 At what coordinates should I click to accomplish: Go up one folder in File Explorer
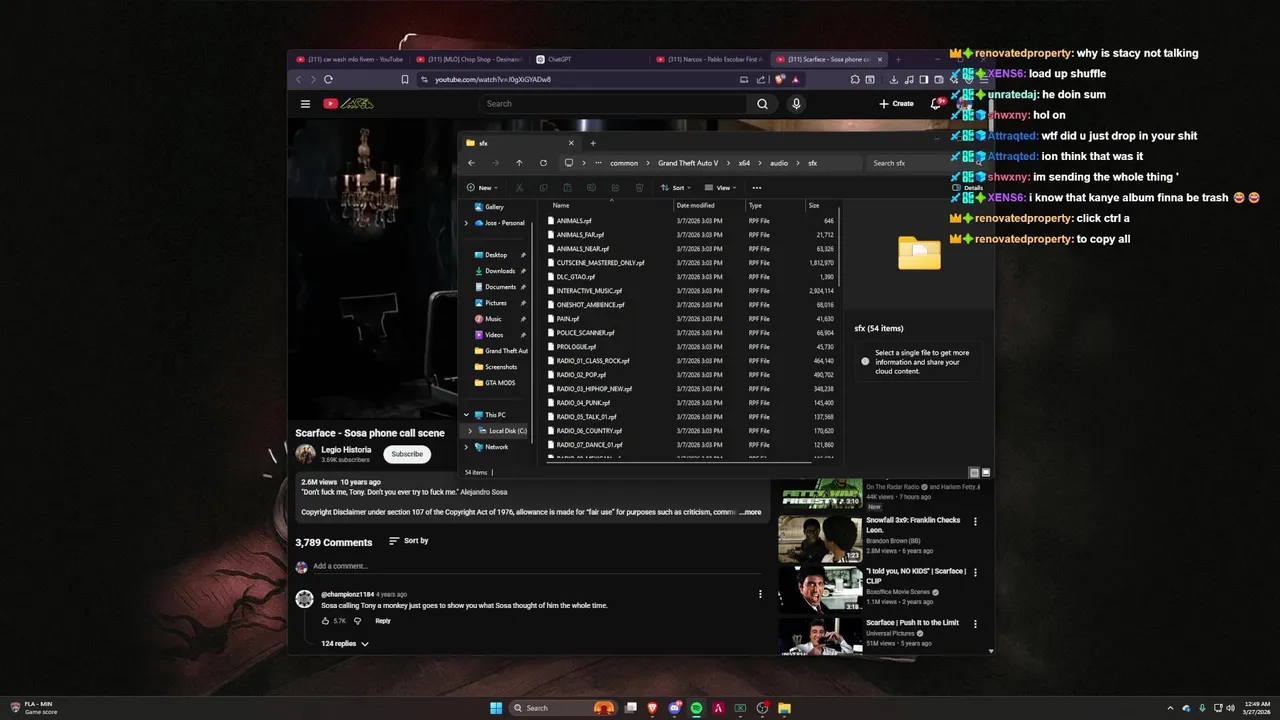click(519, 162)
